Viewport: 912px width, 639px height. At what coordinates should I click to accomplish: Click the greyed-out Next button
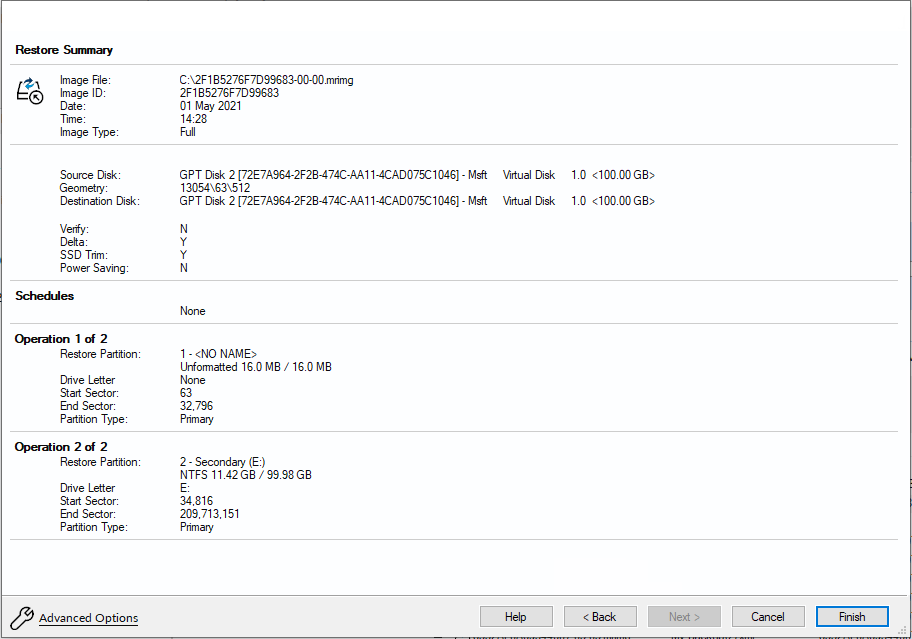pyautogui.click(x=684, y=617)
